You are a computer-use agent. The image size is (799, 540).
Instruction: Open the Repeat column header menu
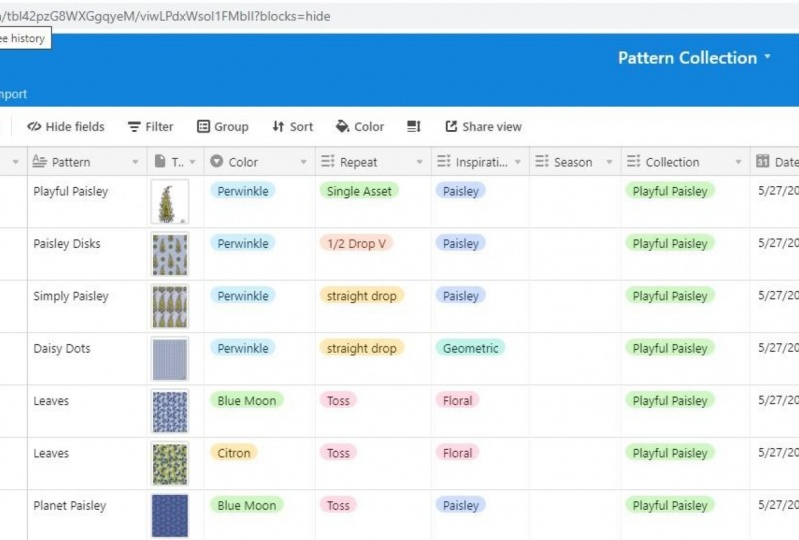419,162
